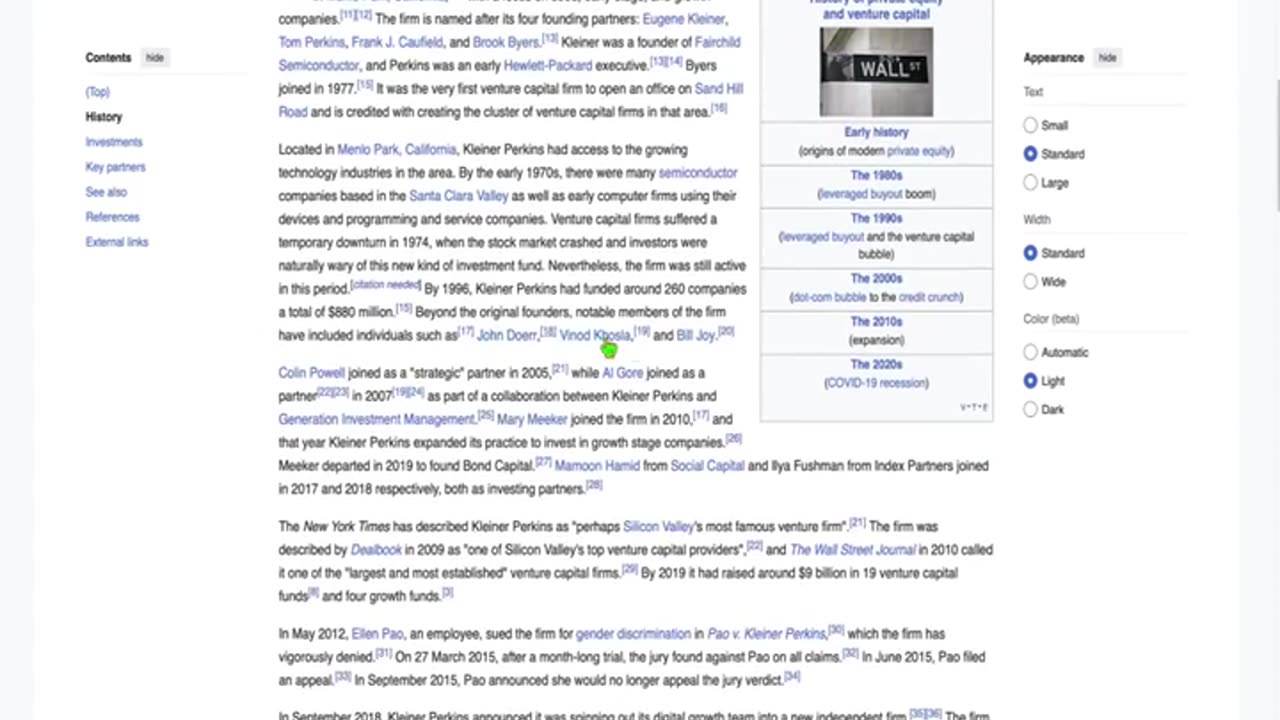This screenshot has height=720, width=1280.
Task: Open The 2010s history link
Action: click(876, 322)
